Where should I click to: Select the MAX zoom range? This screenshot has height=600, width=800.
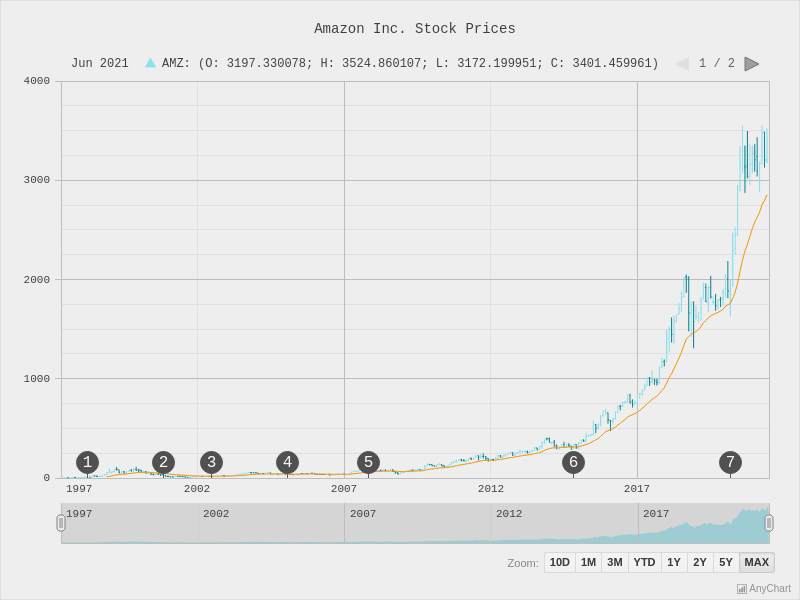pos(757,562)
